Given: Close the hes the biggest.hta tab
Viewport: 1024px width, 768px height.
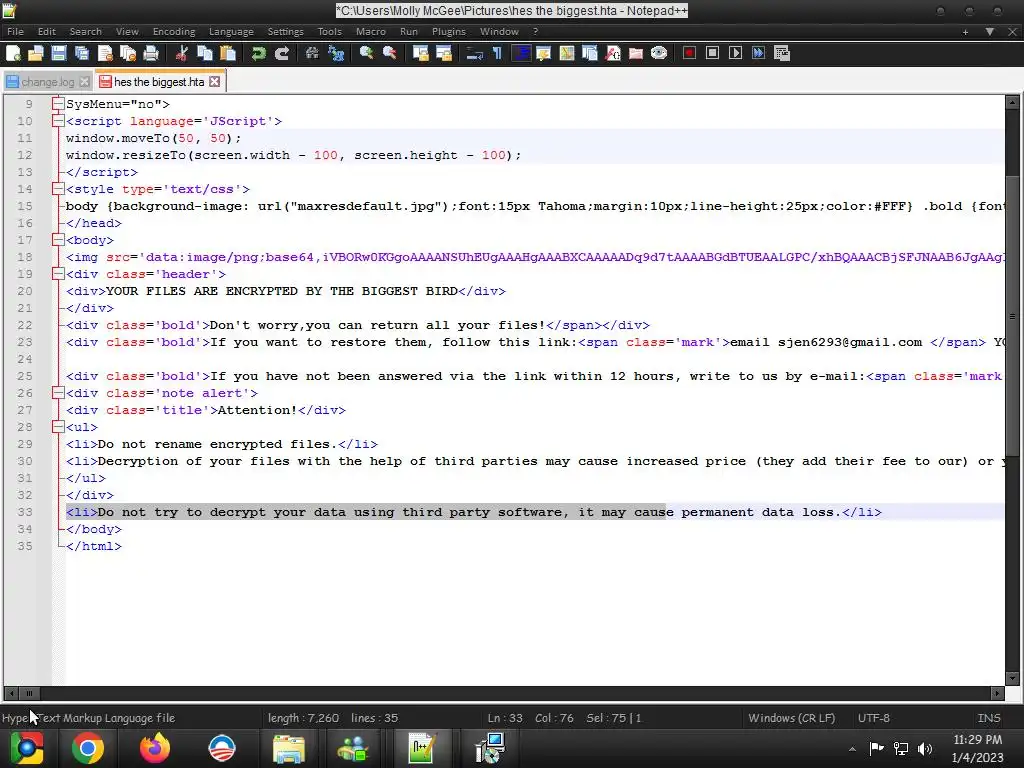Looking at the screenshot, I should [214, 82].
